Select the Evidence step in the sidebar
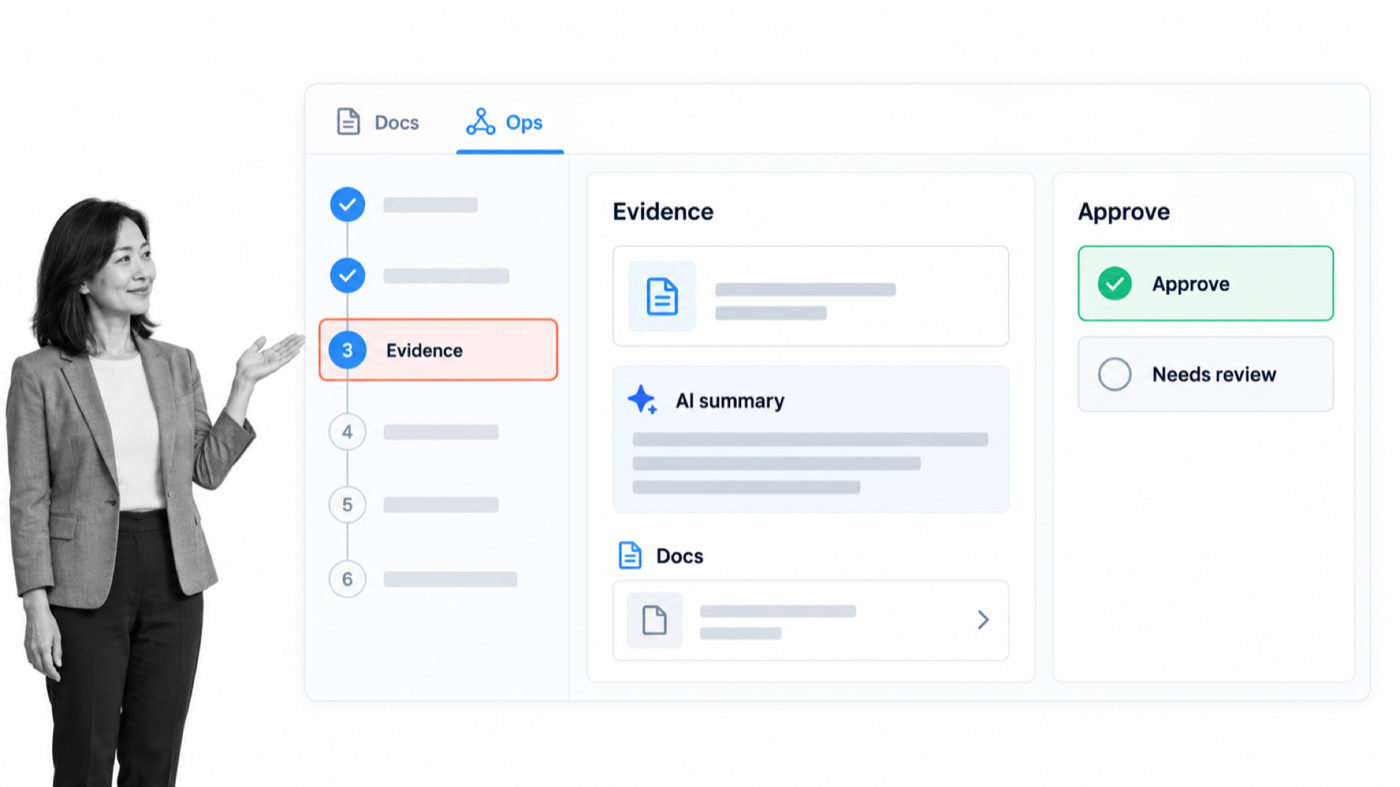This screenshot has width=1400, height=787. pyautogui.click(x=438, y=350)
